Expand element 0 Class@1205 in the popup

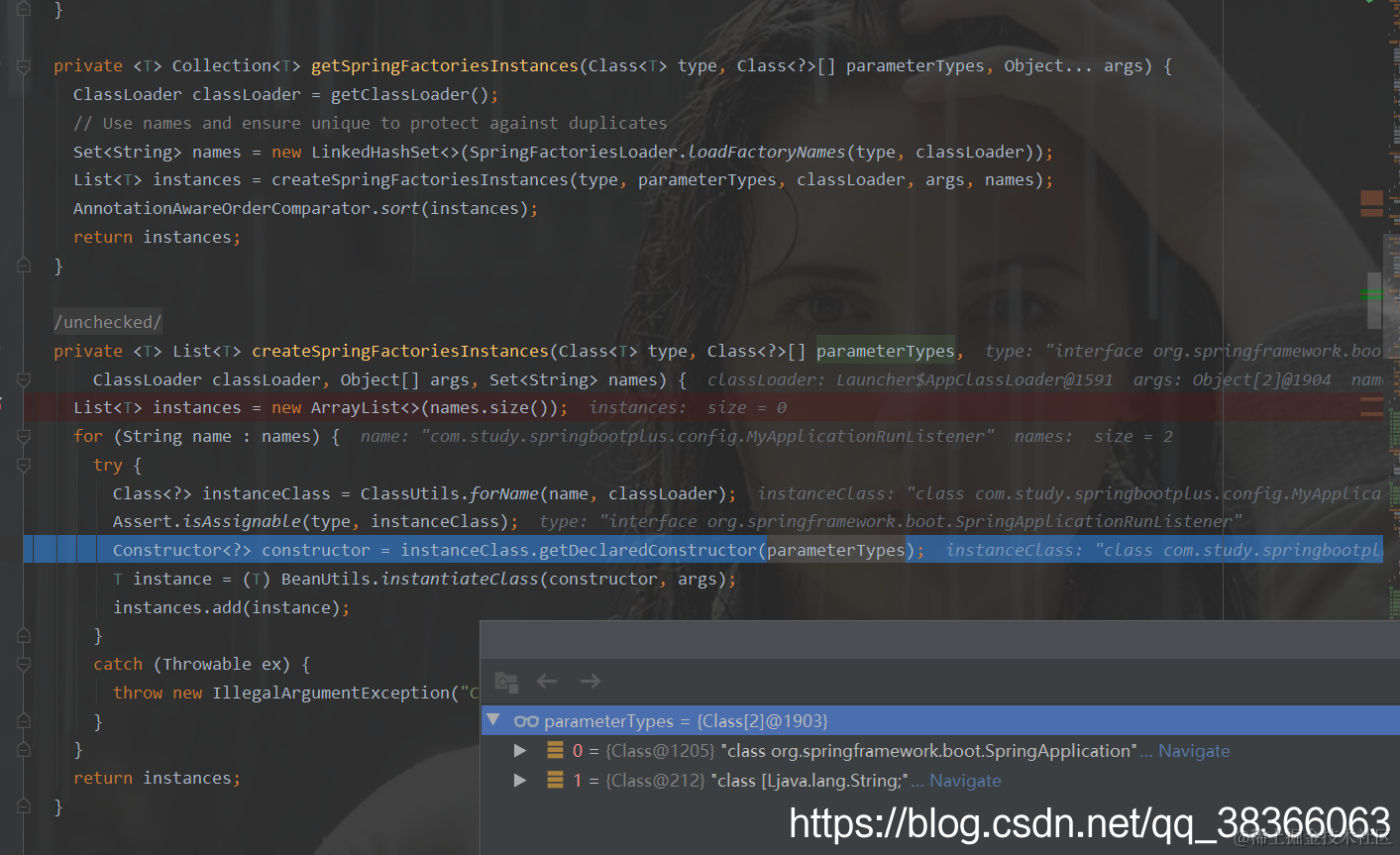(520, 751)
